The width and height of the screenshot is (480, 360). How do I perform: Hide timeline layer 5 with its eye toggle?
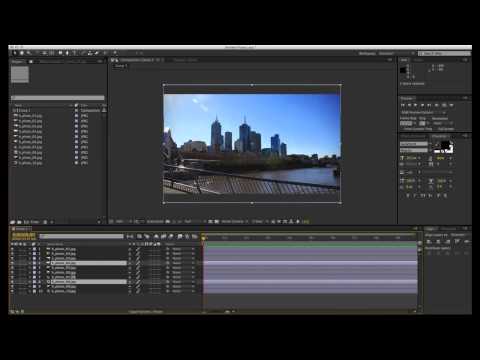pyautogui.click(x=13, y=268)
